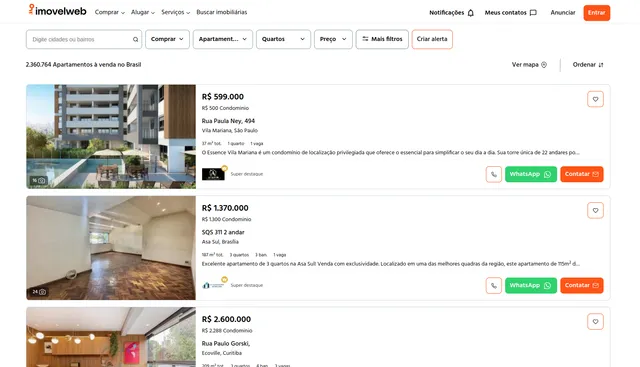Expand the Alugar navigation menu

pos(143,12)
